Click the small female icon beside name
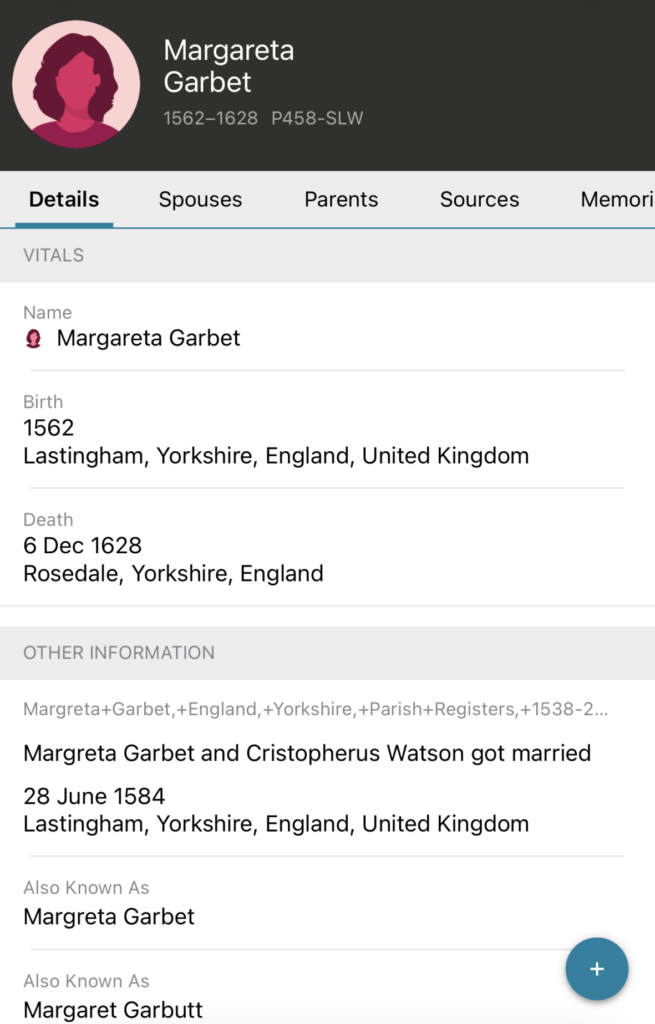The image size is (655, 1024). coord(34,339)
